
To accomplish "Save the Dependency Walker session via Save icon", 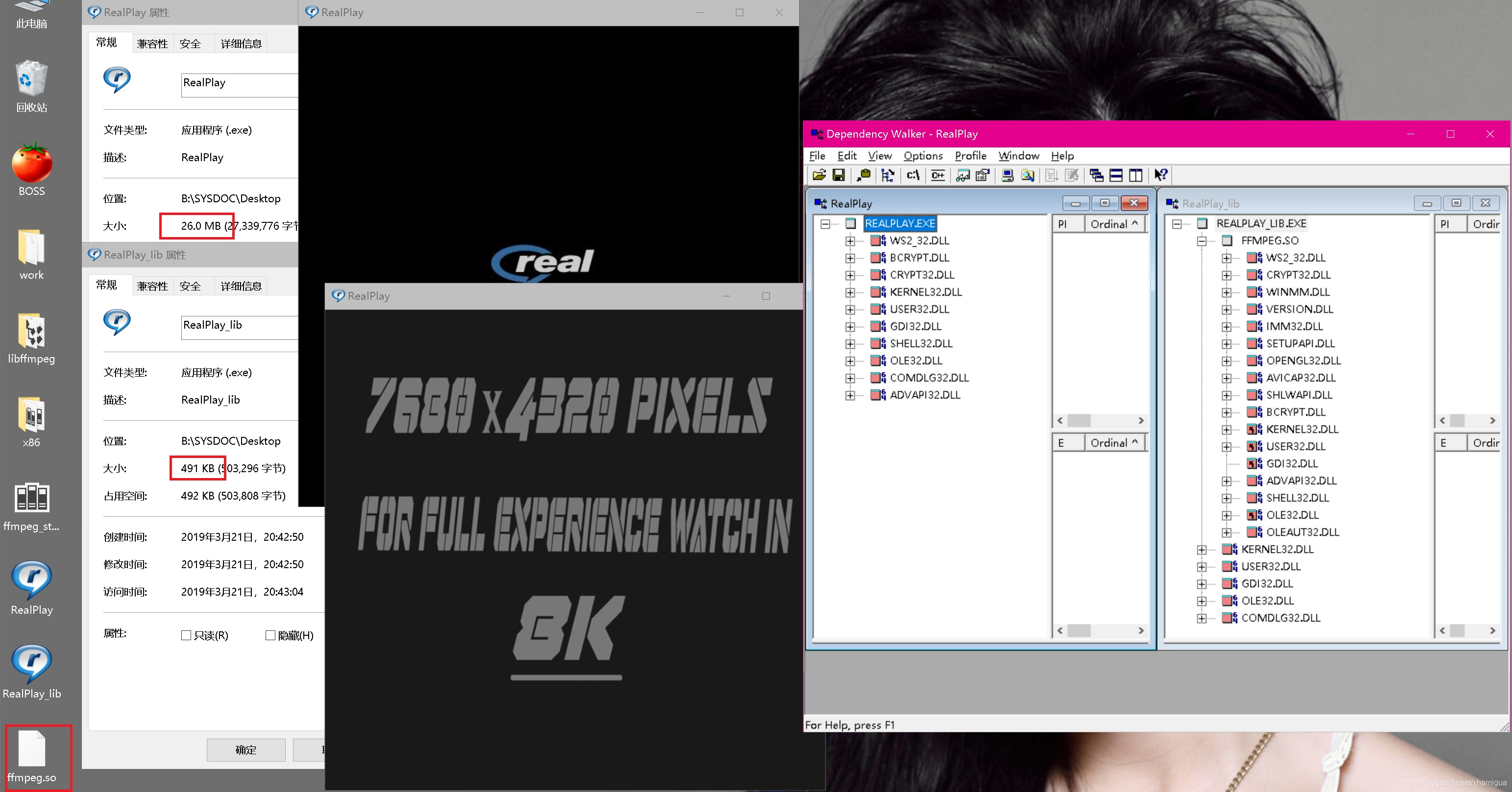I will coord(839,175).
